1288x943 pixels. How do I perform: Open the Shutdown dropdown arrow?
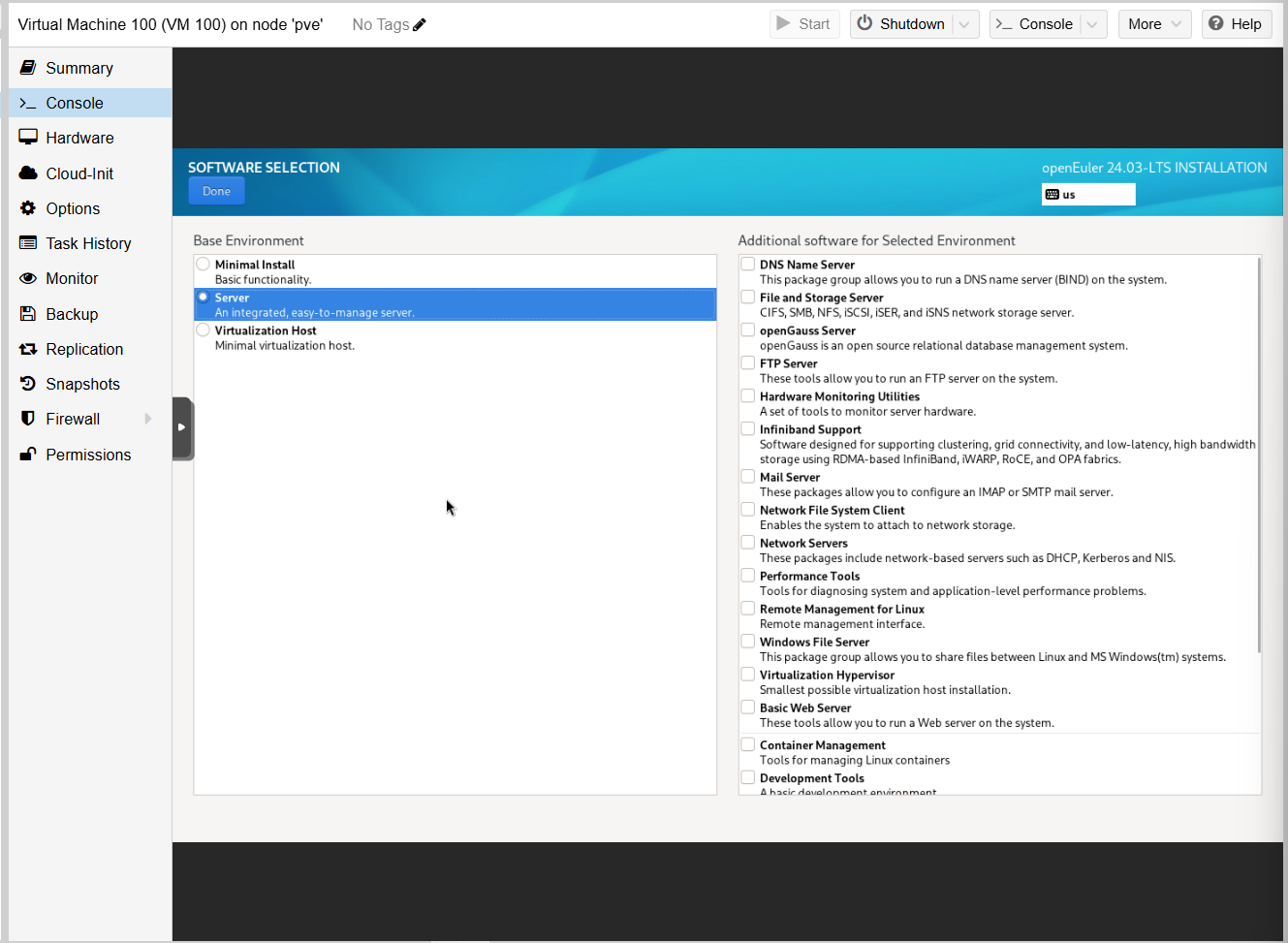click(965, 24)
